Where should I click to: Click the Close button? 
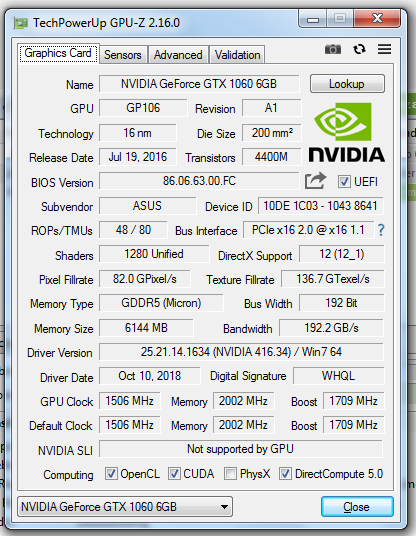coord(357,507)
